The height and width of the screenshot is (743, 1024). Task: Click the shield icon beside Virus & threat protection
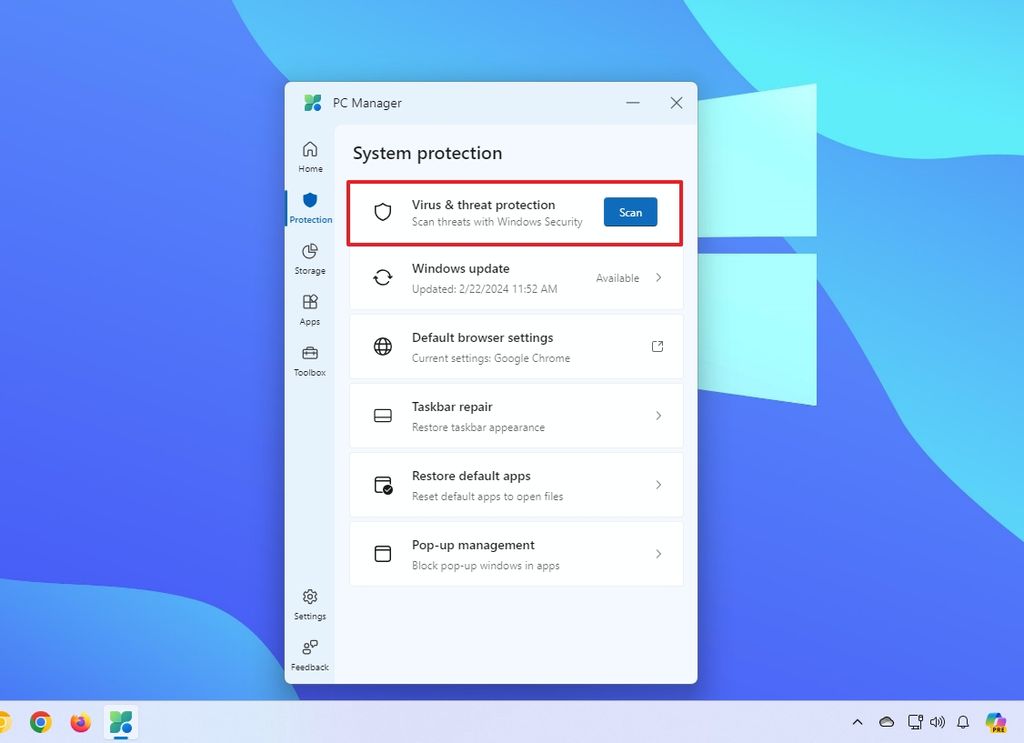tap(382, 212)
